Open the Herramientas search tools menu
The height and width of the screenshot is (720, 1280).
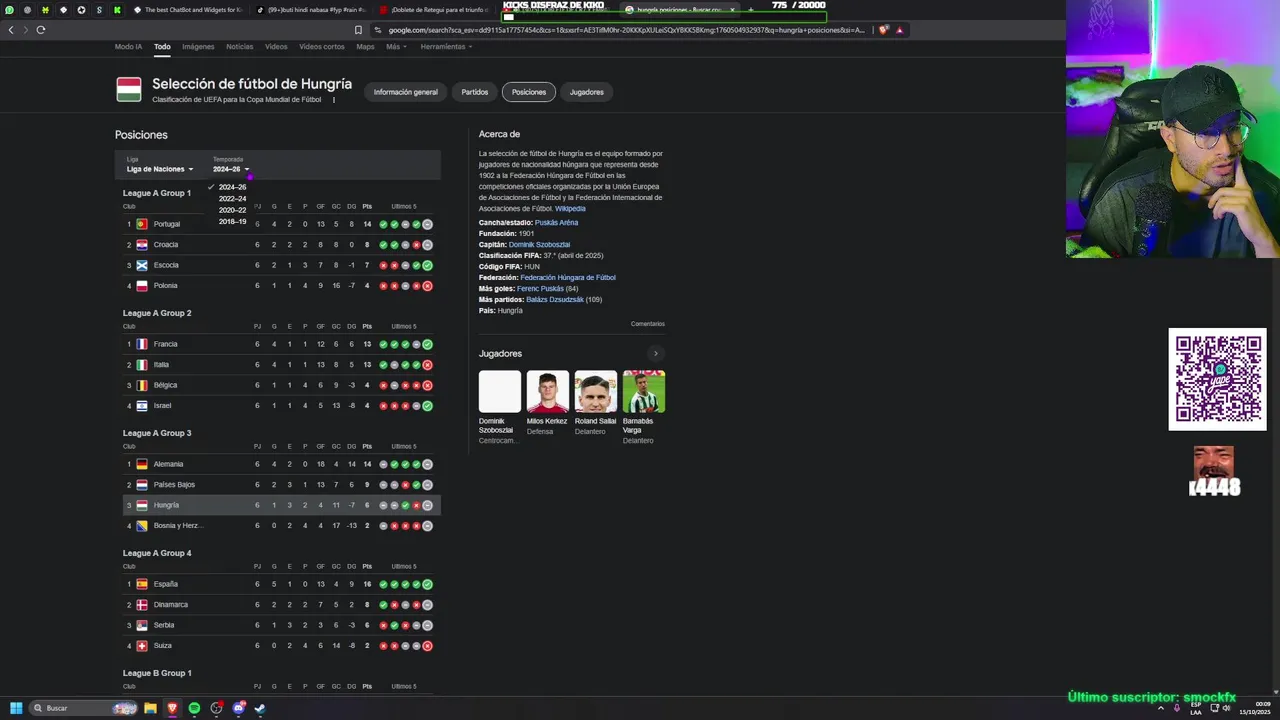point(446,47)
